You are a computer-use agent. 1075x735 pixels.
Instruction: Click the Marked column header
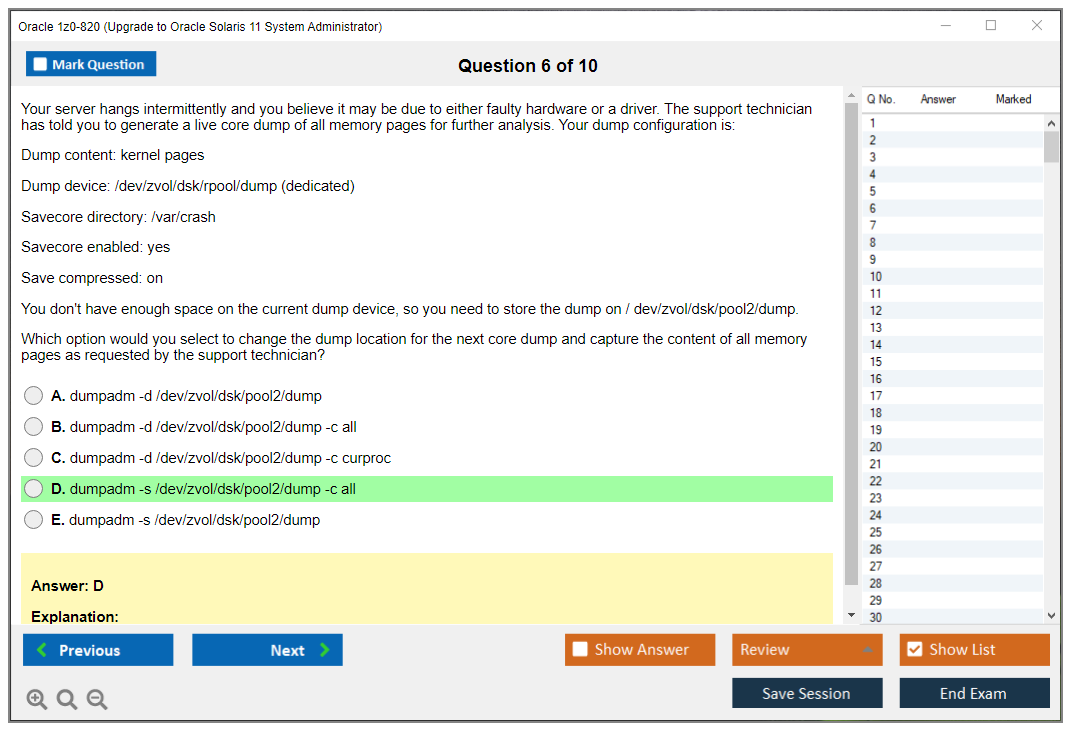click(1013, 99)
